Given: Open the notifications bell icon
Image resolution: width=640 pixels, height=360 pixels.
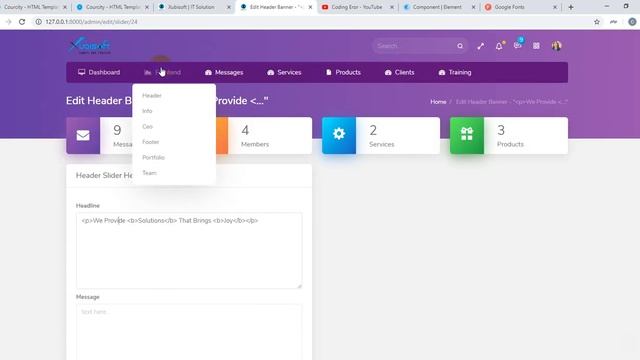Looking at the screenshot, I should (x=499, y=46).
